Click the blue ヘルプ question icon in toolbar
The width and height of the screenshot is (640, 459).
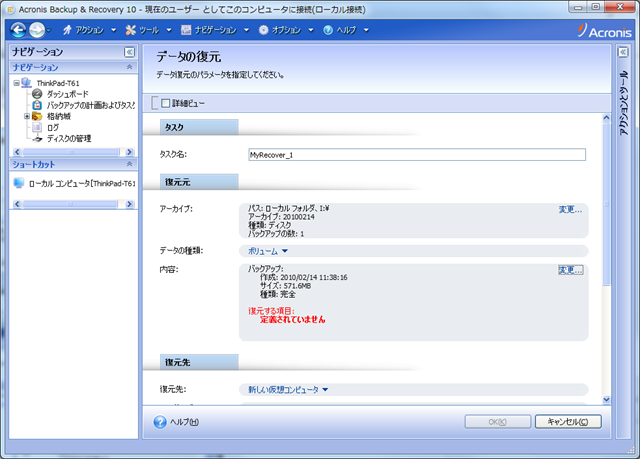pyautogui.click(x=328, y=30)
